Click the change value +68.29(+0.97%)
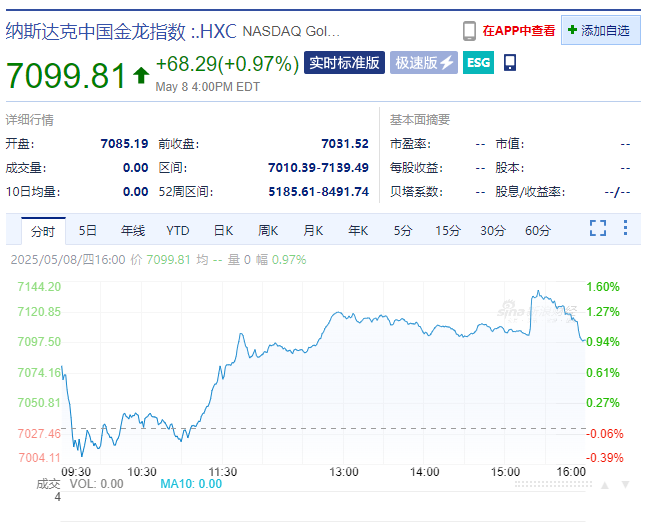 pos(227,64)
